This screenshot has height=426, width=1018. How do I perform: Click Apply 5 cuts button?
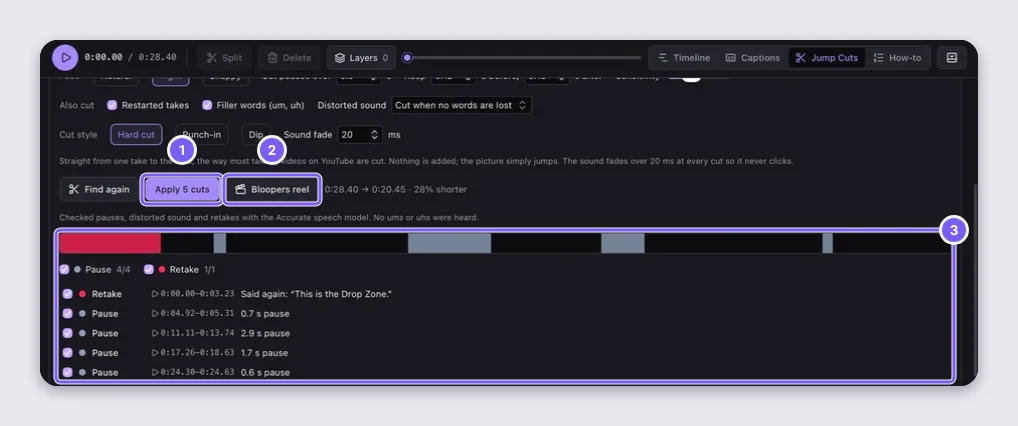(182, 190)
